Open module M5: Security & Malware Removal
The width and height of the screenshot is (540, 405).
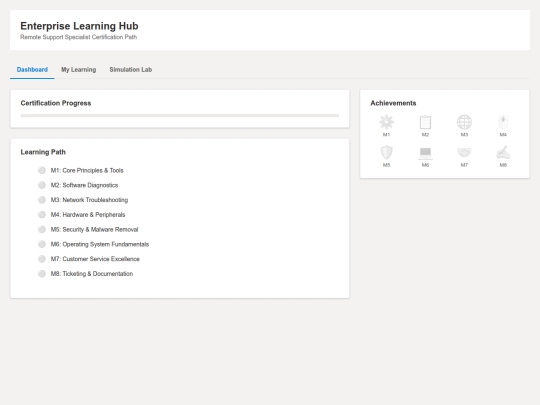point(94,229)
